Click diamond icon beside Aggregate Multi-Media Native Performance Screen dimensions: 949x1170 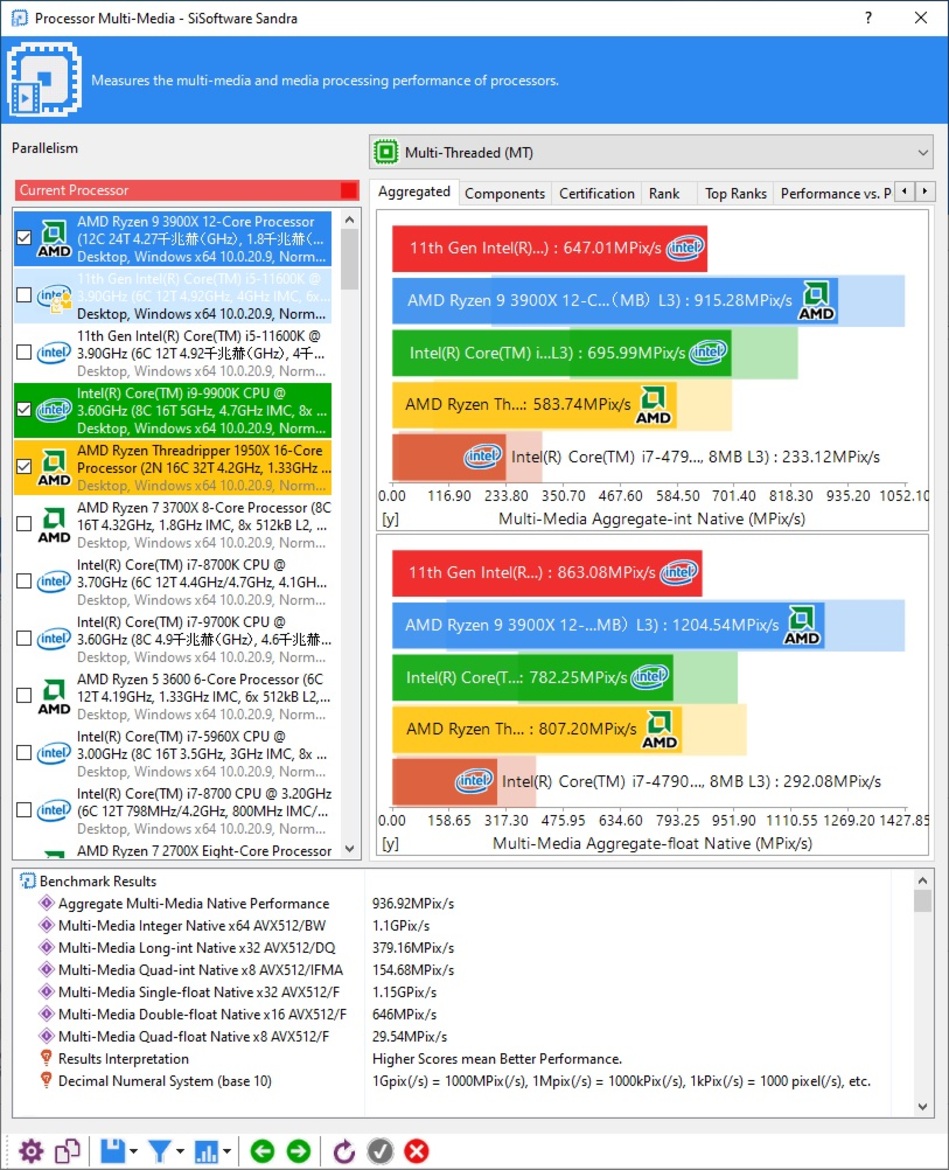tap(46, 903)
